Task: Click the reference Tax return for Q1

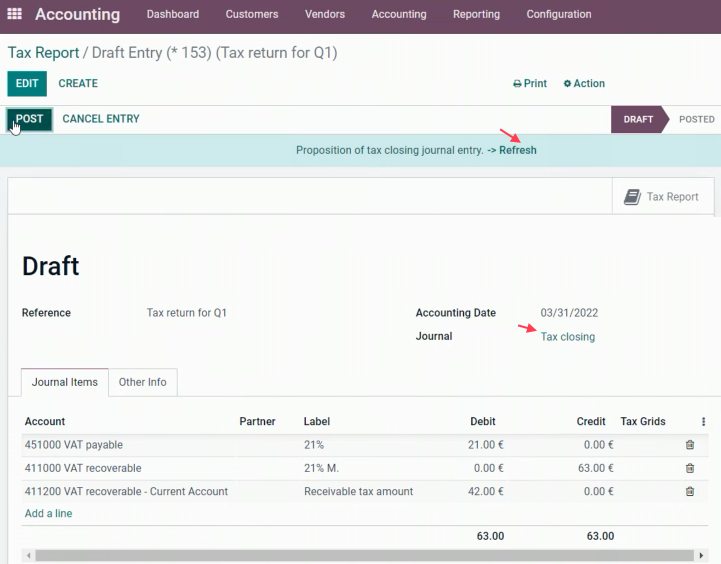Action: [187, 313]
